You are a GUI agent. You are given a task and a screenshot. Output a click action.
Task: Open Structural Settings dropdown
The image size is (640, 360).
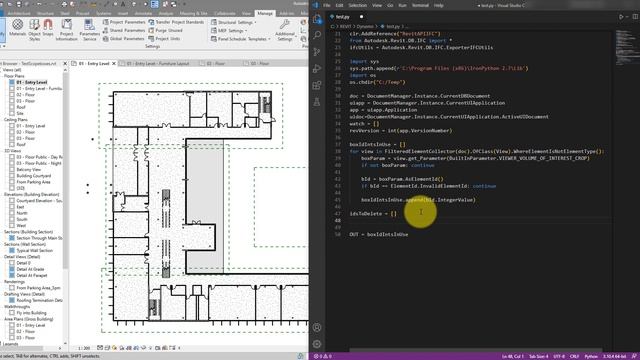[233, 22]
